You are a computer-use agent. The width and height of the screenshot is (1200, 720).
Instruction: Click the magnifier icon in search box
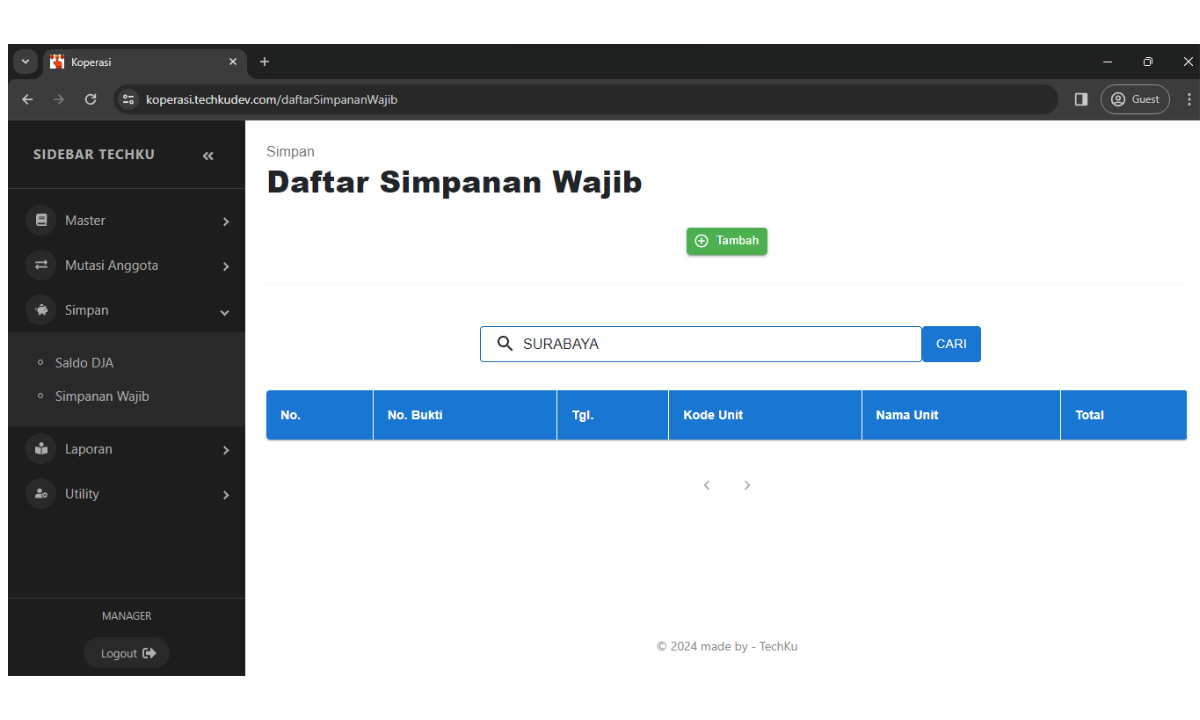click(x=505, y=344)
